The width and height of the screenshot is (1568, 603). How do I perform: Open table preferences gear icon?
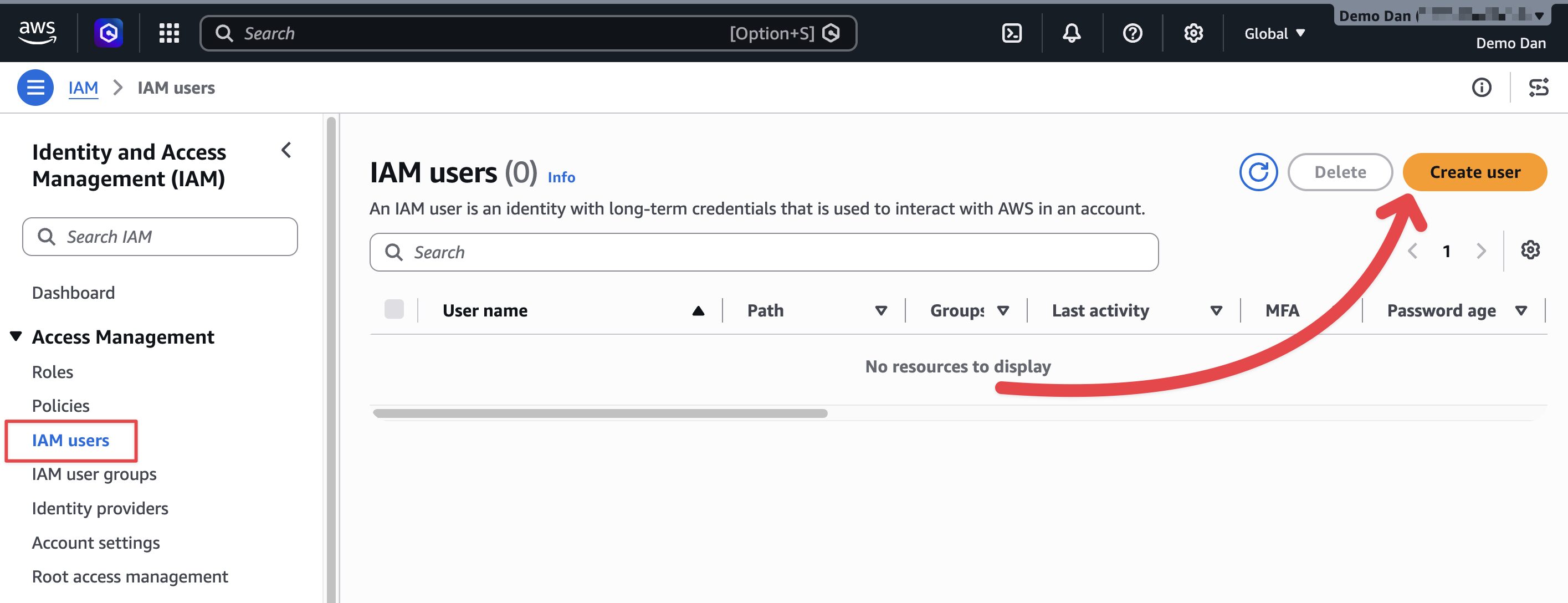tap(1530, 250)
